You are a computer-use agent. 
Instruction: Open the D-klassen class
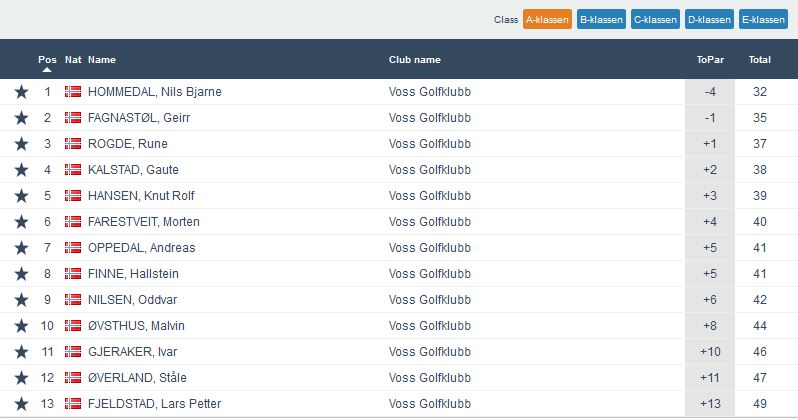(x=709, y=20)
